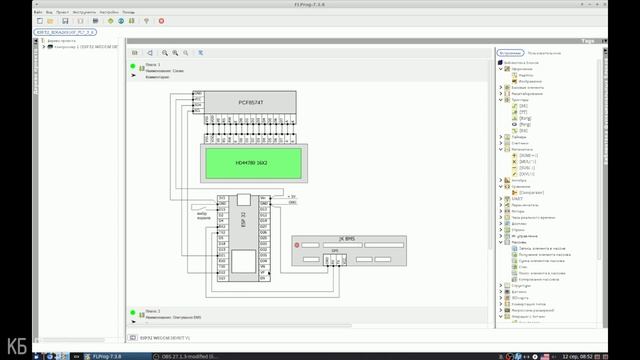Expand Контроллер 1 node in project tree
The height and width of the screenshot is (360, 640).
click(x=44, y=47)
